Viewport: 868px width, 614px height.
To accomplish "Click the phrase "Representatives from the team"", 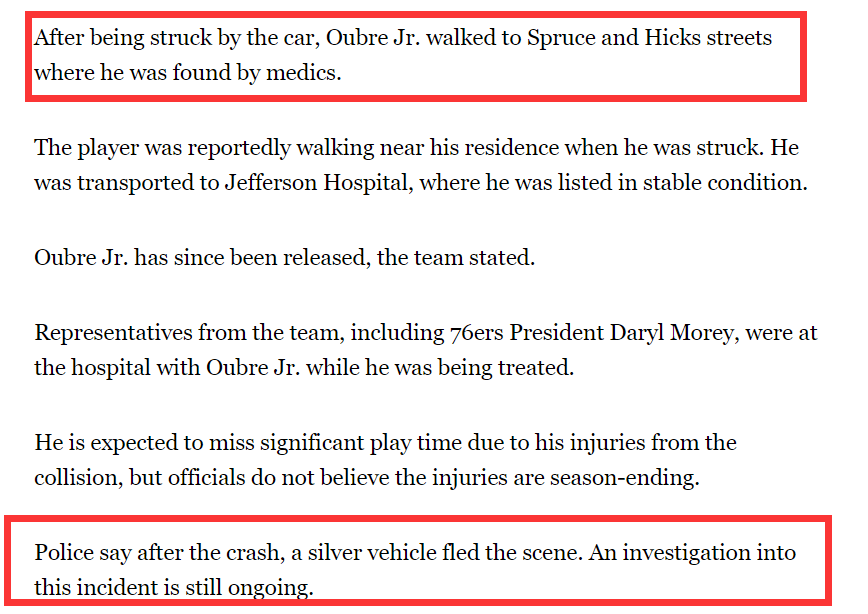I will tap(189, 333).
